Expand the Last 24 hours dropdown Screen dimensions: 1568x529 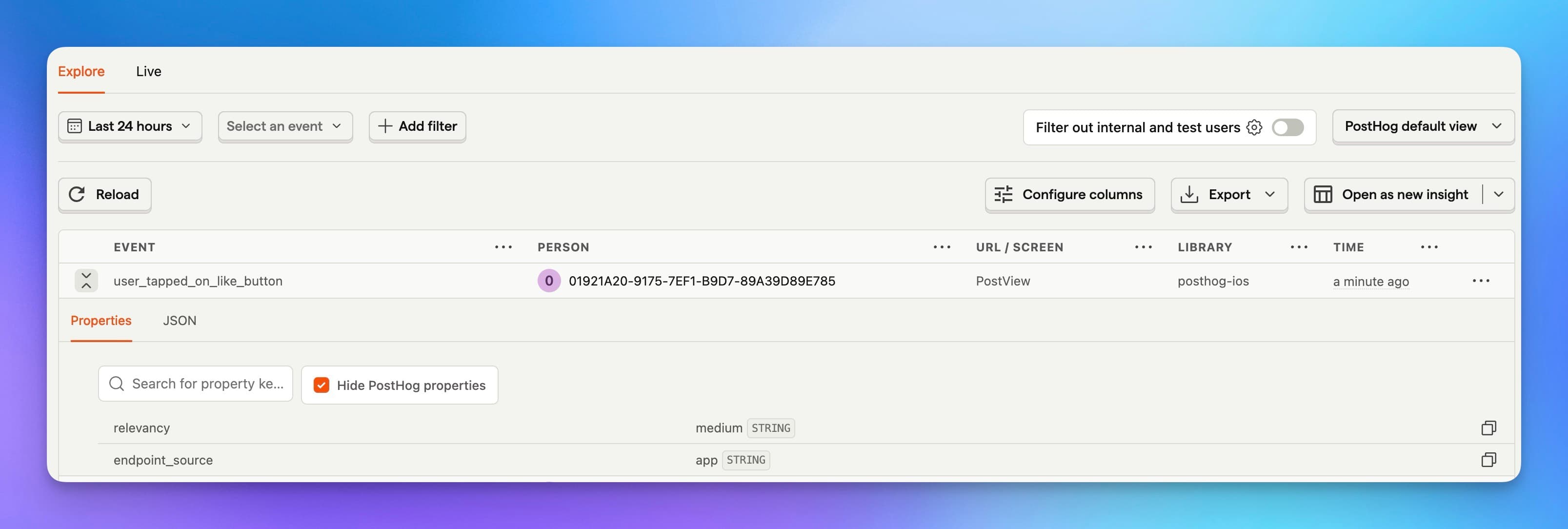coord(129,126)
